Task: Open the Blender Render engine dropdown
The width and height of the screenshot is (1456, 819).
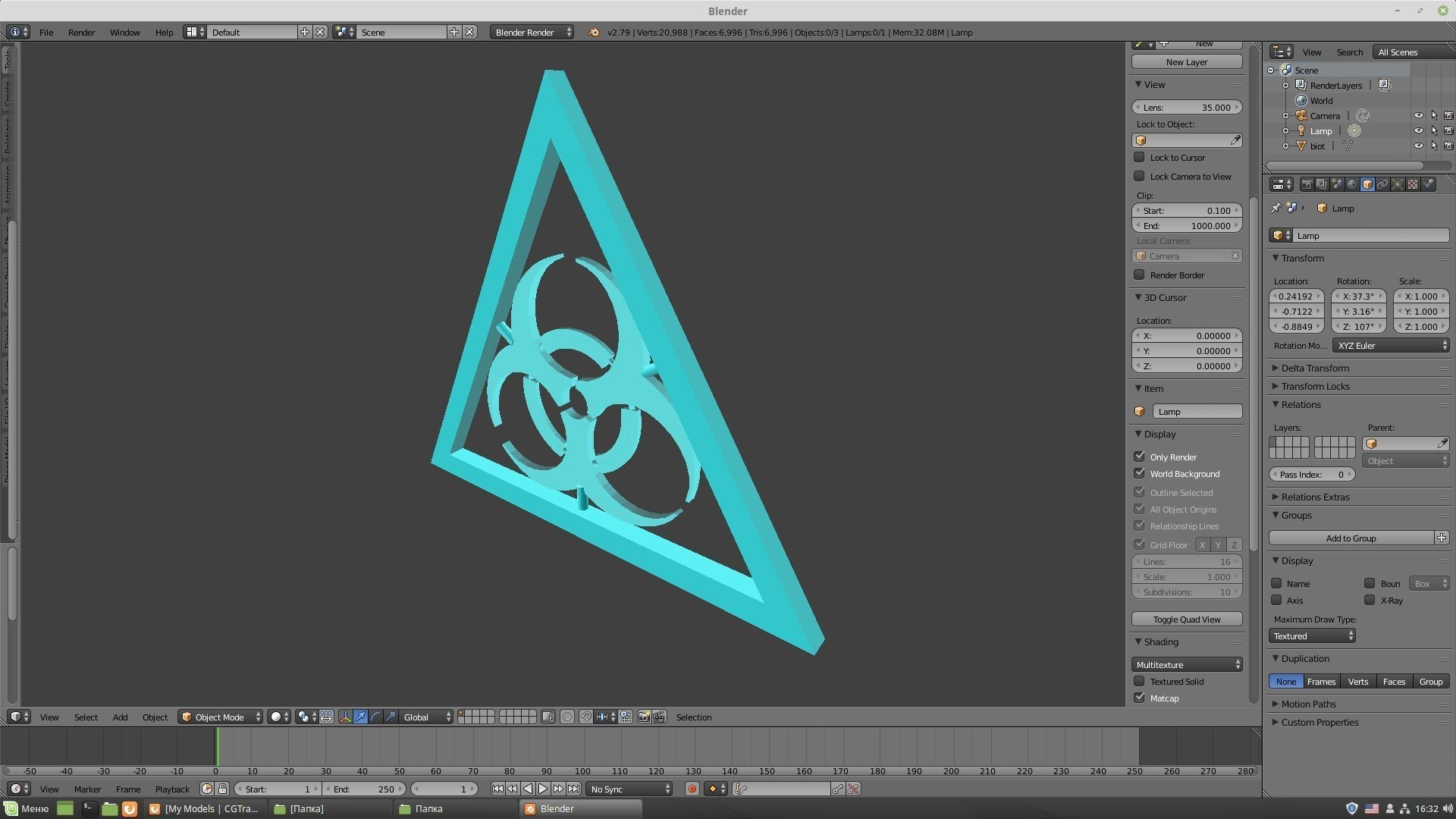Action: pyautogui.click(x=532, y=33)
